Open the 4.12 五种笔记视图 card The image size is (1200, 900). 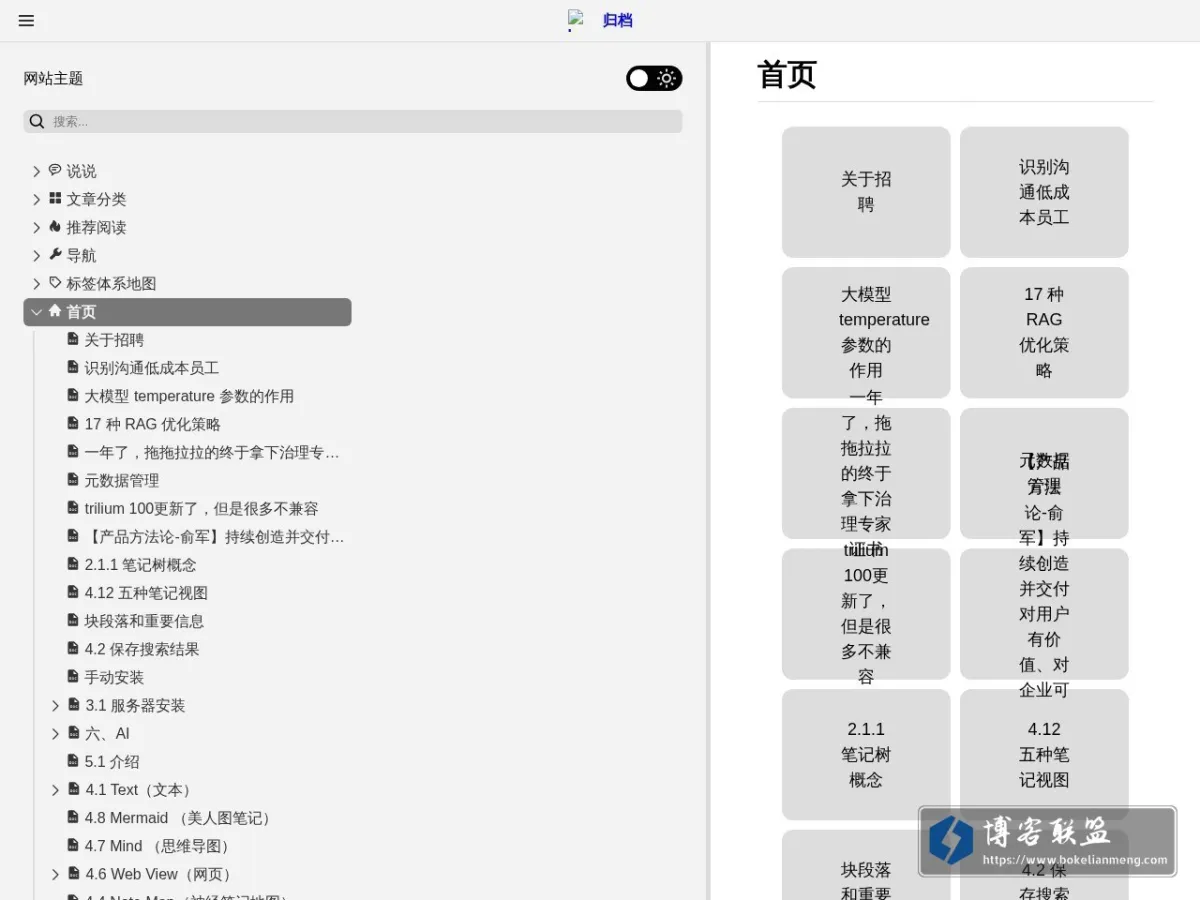point(1044,754)
